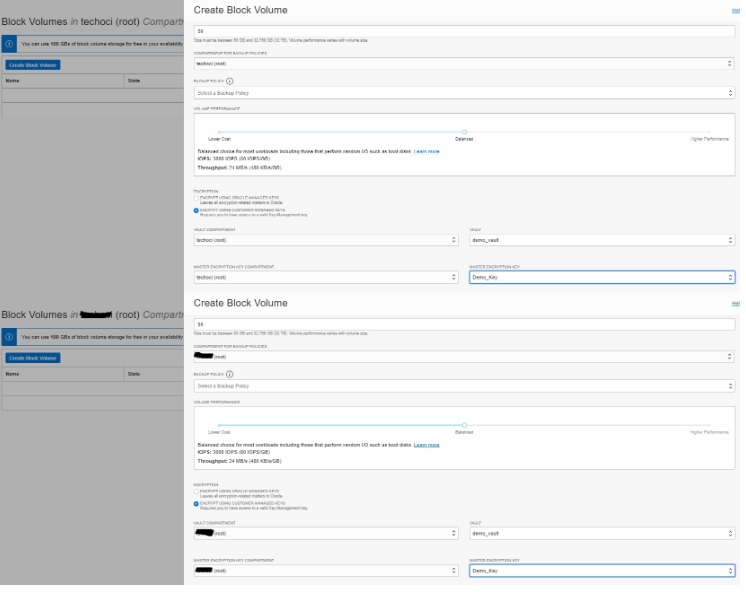Image resolution: width=746 pixels, height=592 pixels.
Task: Click the Lower Cost end of the lower form's slider
Action: tap(219, 425)
